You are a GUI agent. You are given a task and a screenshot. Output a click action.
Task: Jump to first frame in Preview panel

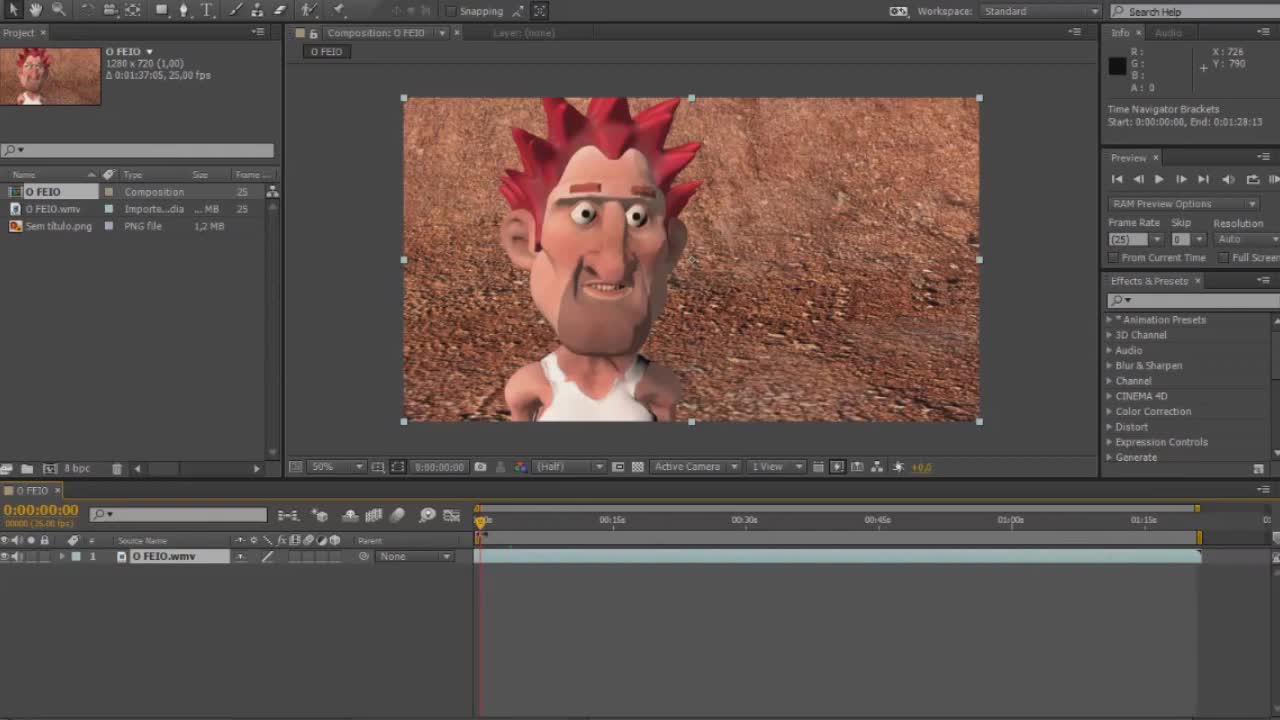[1117, 180]
